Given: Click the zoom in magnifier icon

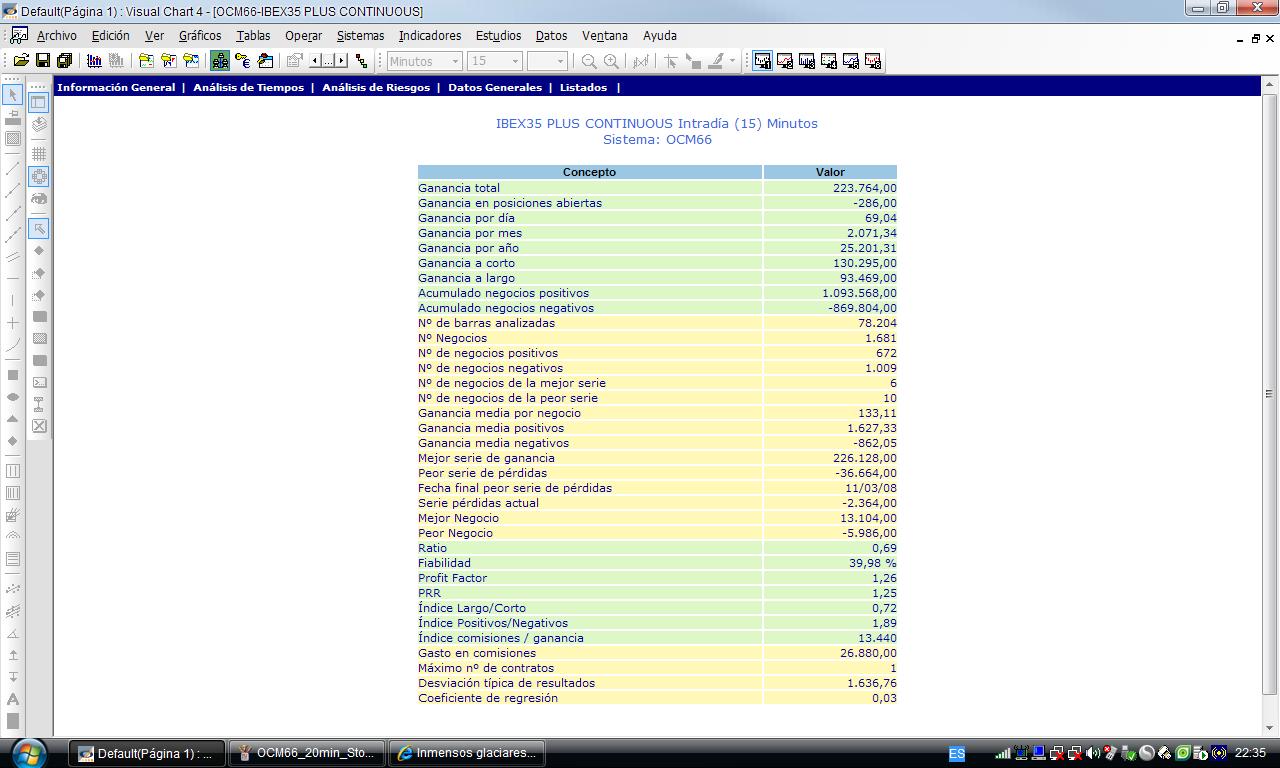Looking at the screenshot, I should [x=611, y=61].
